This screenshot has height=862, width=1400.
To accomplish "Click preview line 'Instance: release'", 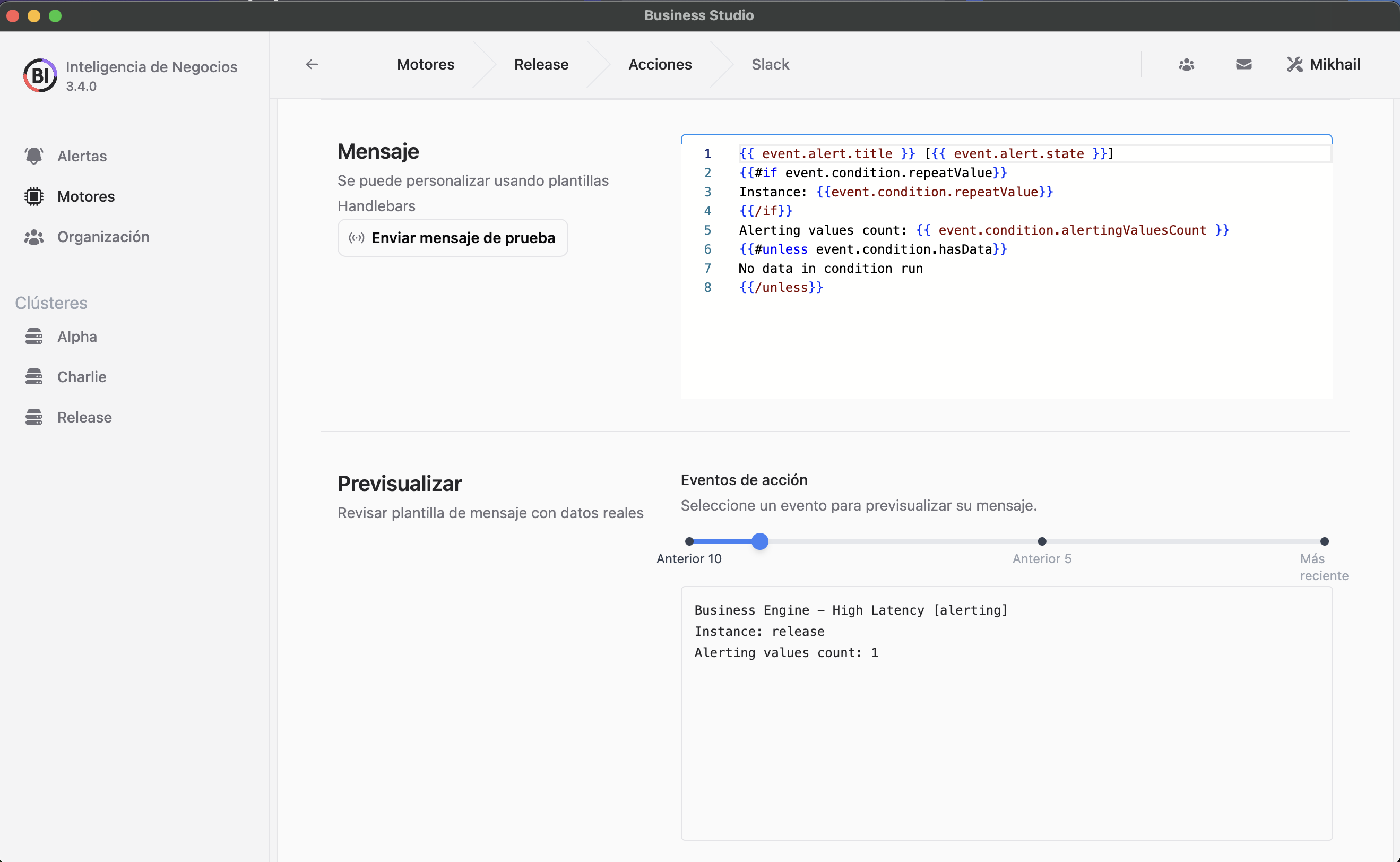I will coord(759,631).
